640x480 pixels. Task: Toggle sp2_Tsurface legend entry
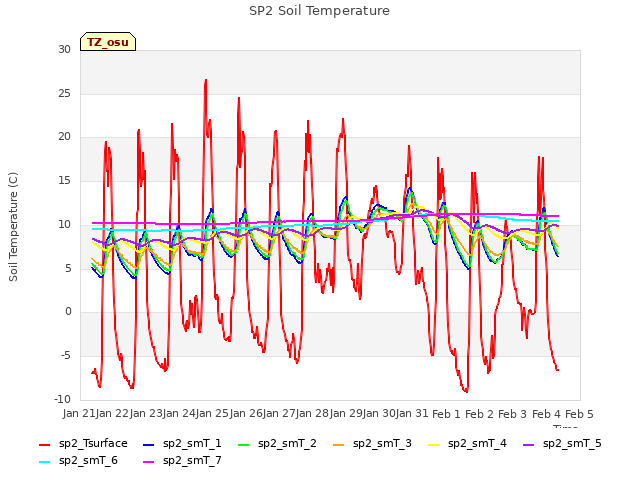pyautogui.click(x=83, y=443)
